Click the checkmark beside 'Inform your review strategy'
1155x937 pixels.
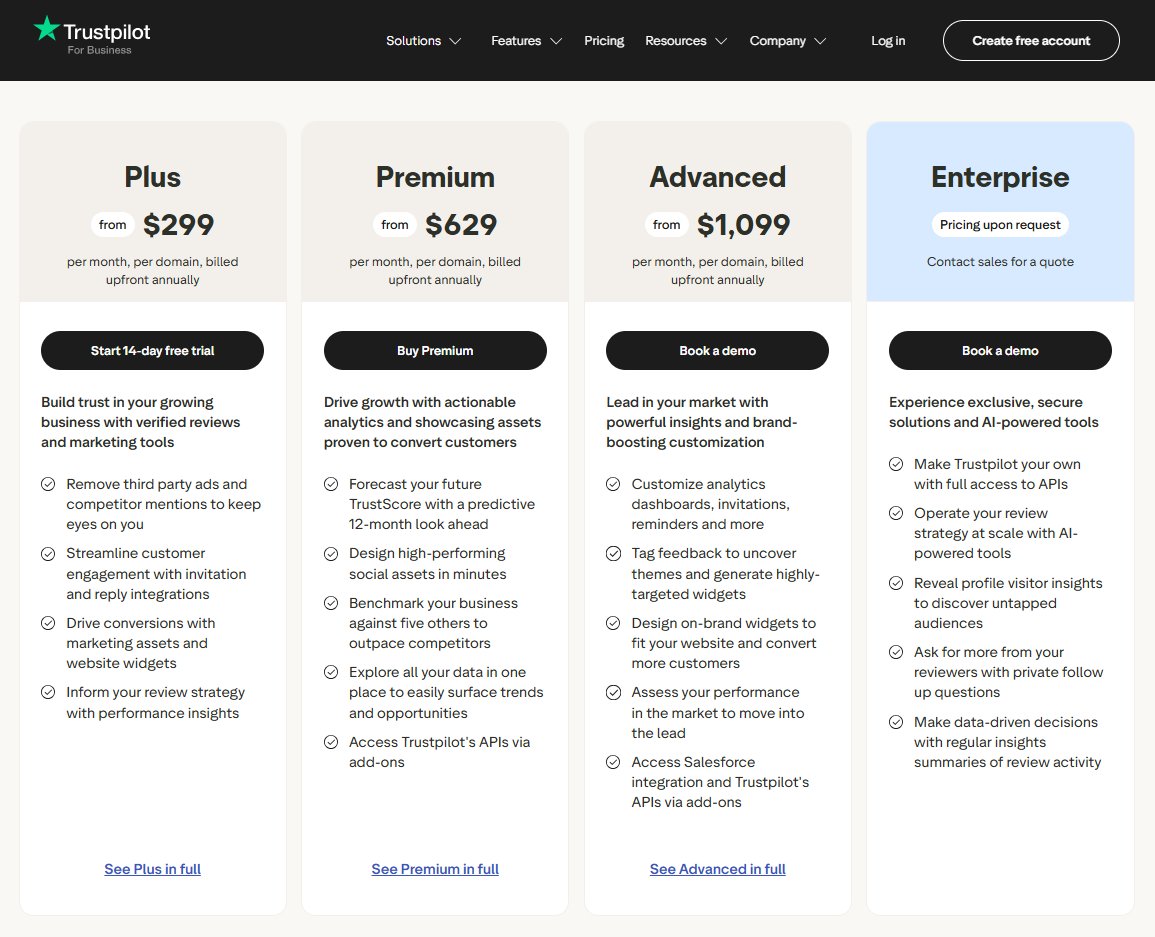click(48, 692)
